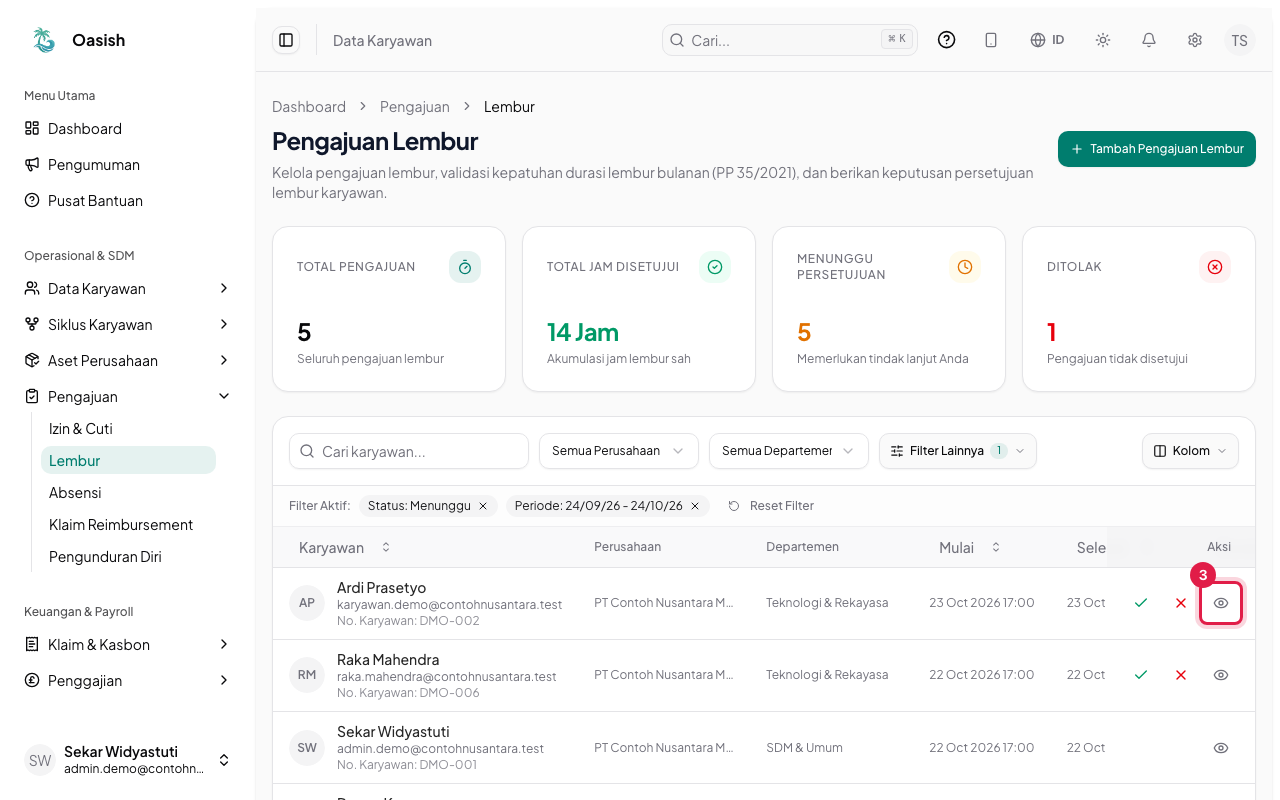The width and height of the screenshot is (1280, 800).
Task: Open notifications bell icon
Action: tap(1149, 40)
